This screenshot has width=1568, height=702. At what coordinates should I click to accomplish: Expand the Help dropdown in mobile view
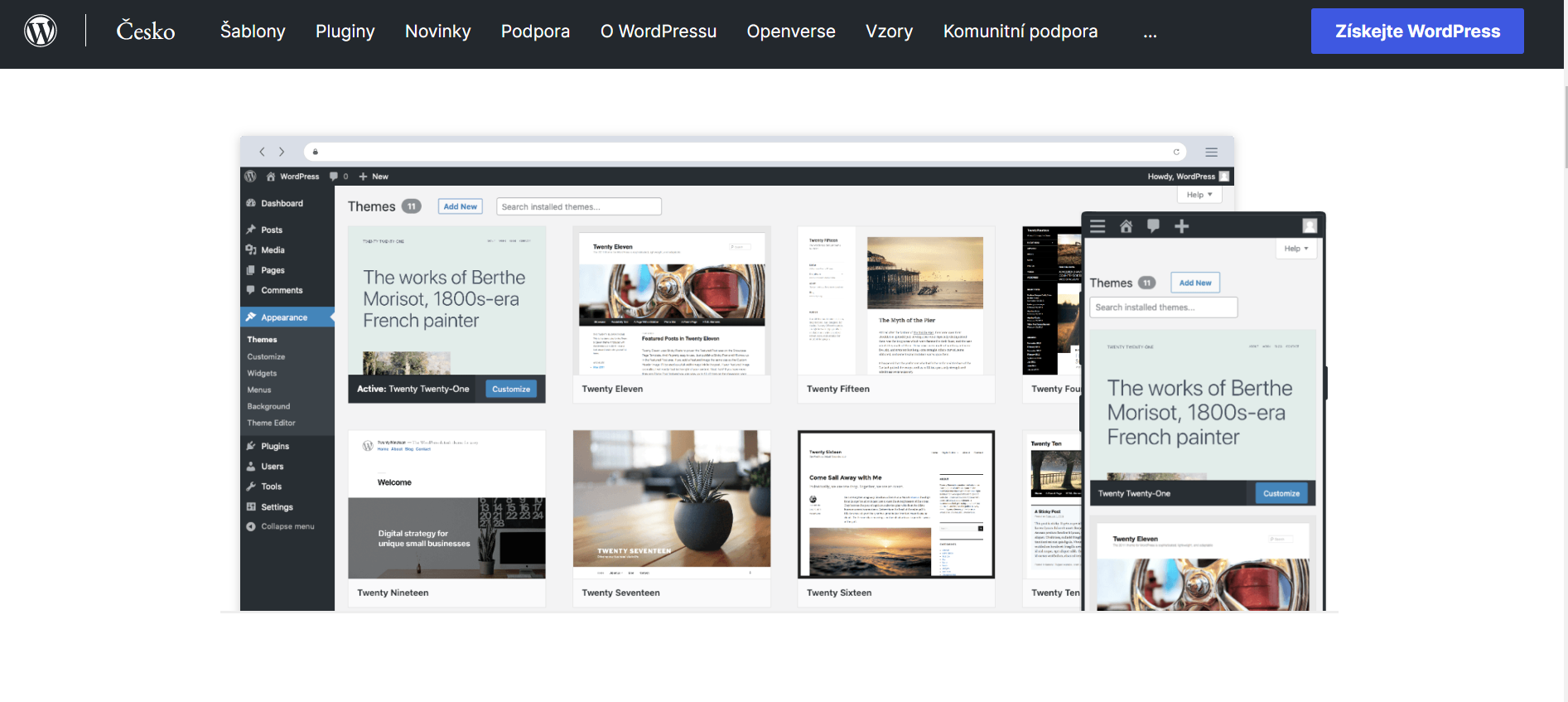pos(1296,249)
